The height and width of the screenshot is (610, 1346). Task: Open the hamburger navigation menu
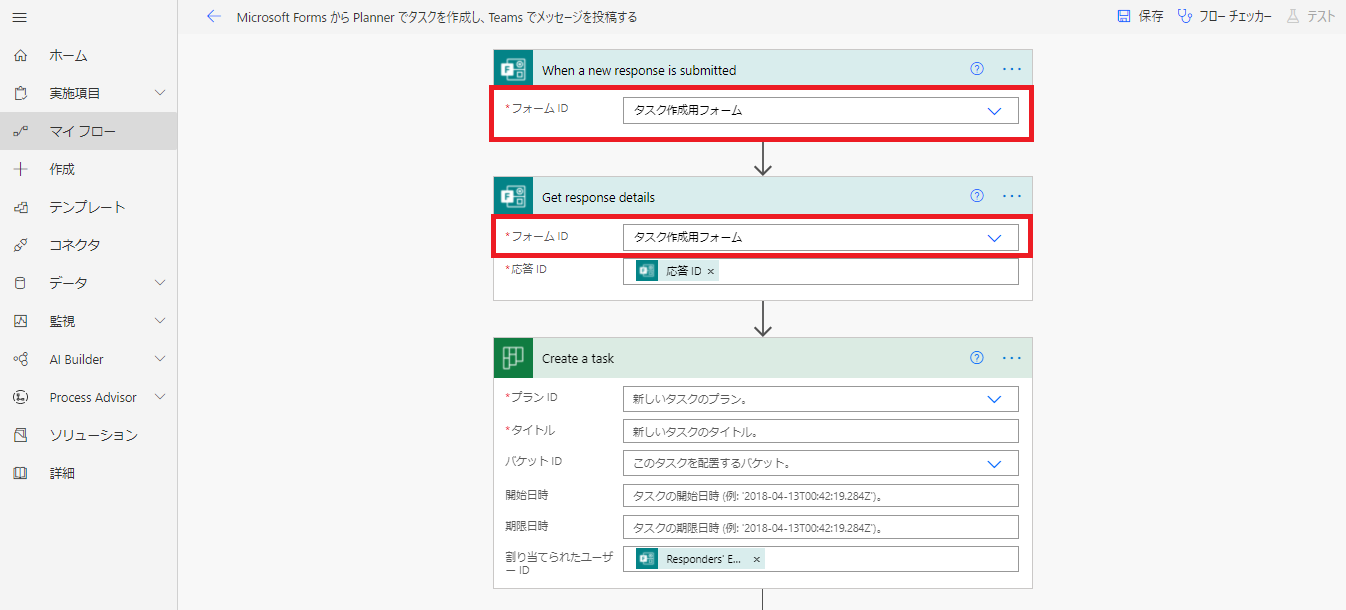(x=20, y=17)
